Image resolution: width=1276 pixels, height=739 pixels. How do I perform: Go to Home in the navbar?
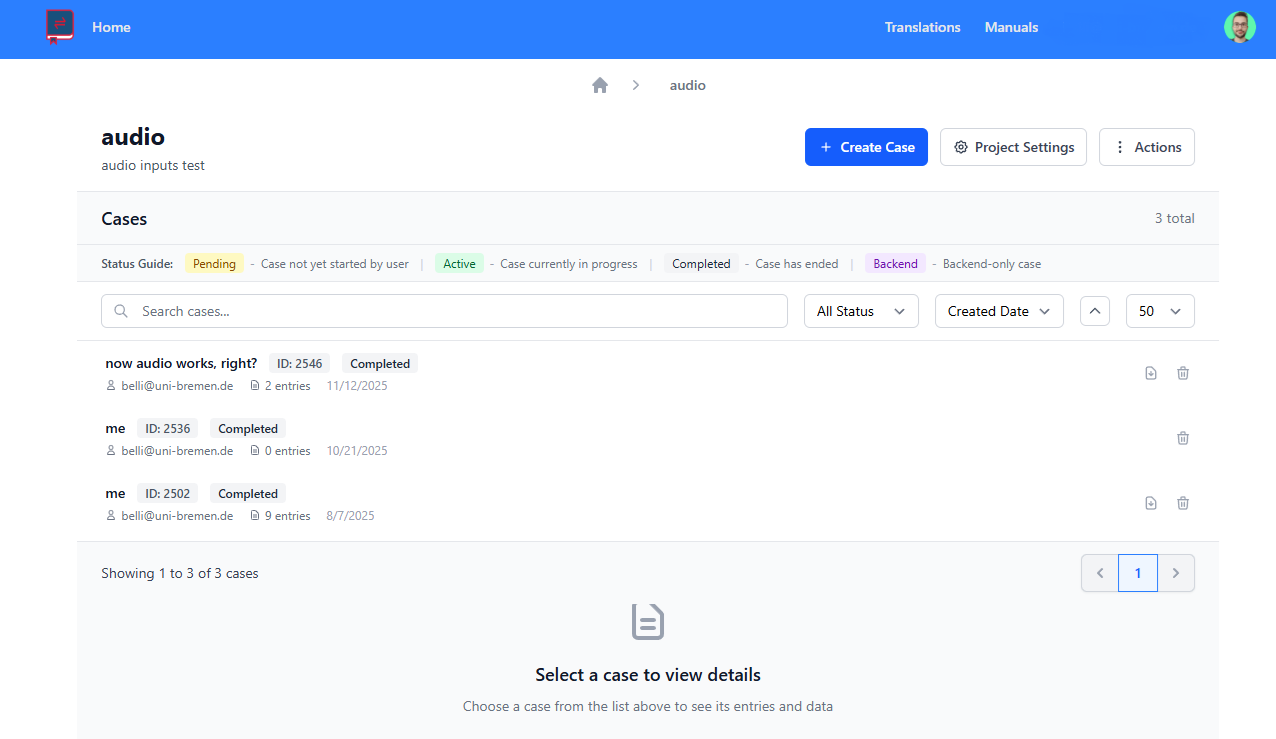point(111,27)
